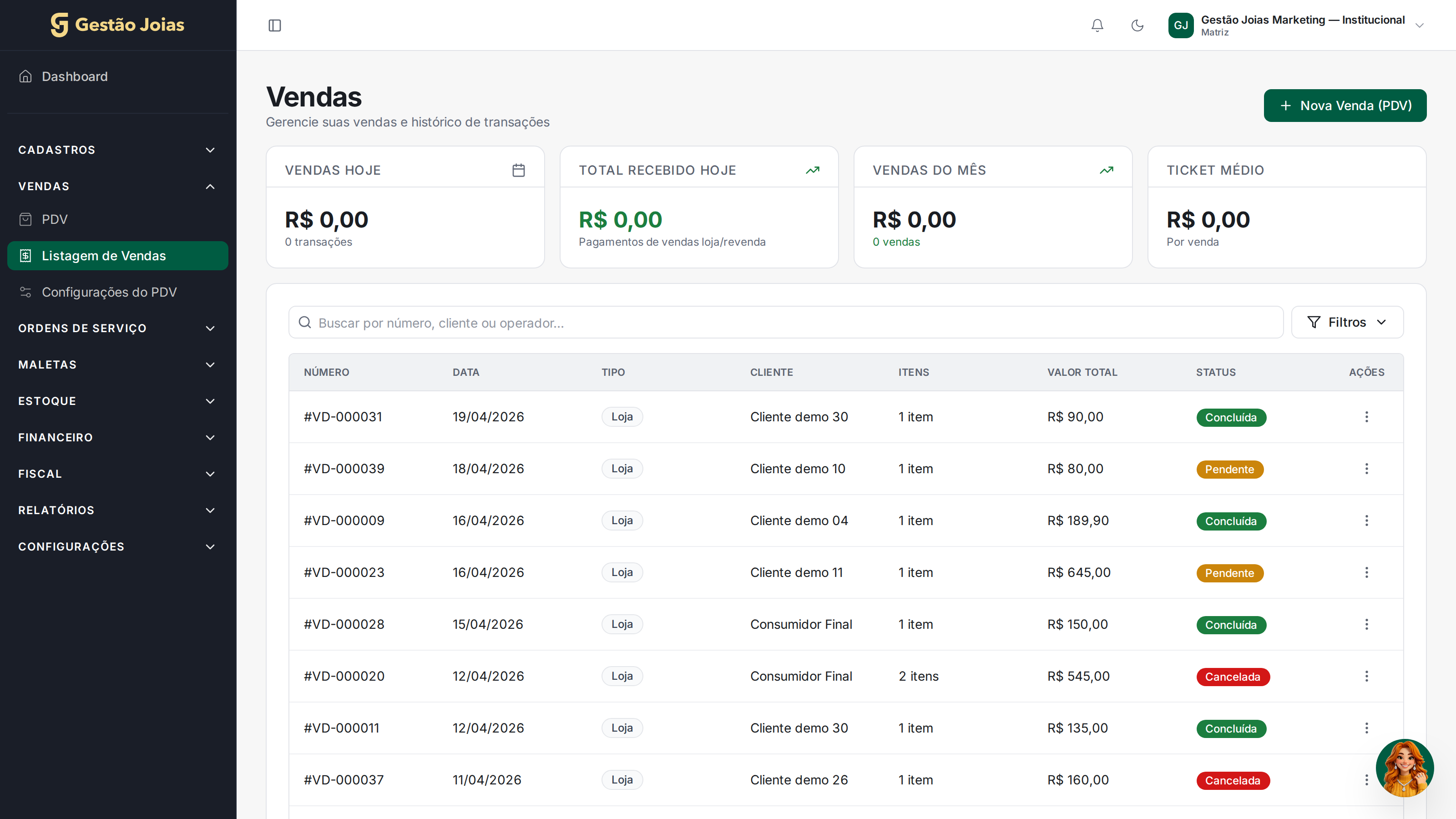Click the Pendente status badge for #VD-000023
1456x819 pixels.
[x=1229, y=573]
